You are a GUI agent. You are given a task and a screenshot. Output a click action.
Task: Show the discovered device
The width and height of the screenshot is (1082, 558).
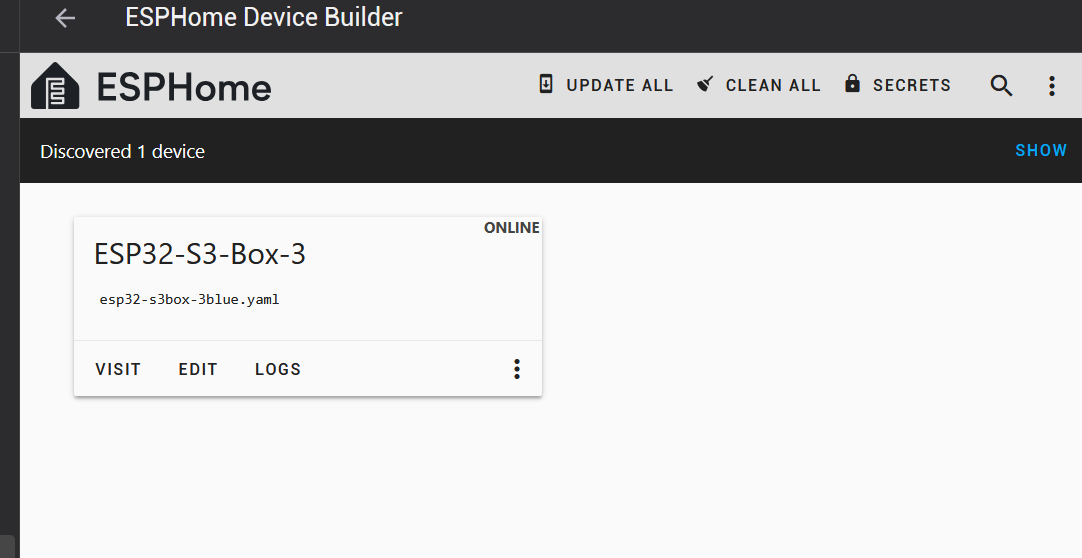click(x=1040, y=150)
